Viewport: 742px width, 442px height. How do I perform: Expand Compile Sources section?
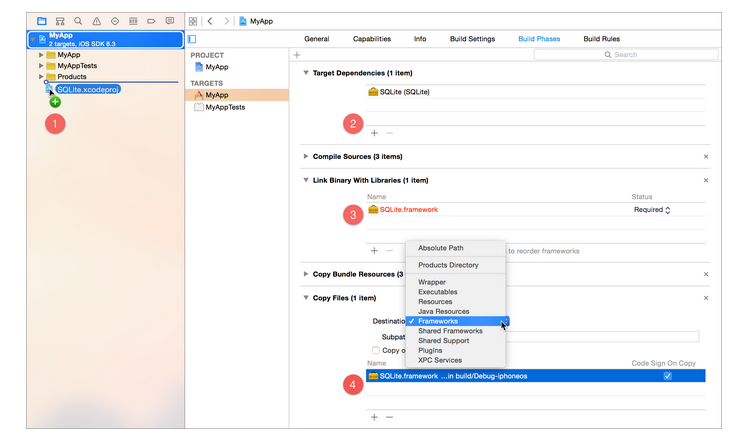tap(306, 156)
